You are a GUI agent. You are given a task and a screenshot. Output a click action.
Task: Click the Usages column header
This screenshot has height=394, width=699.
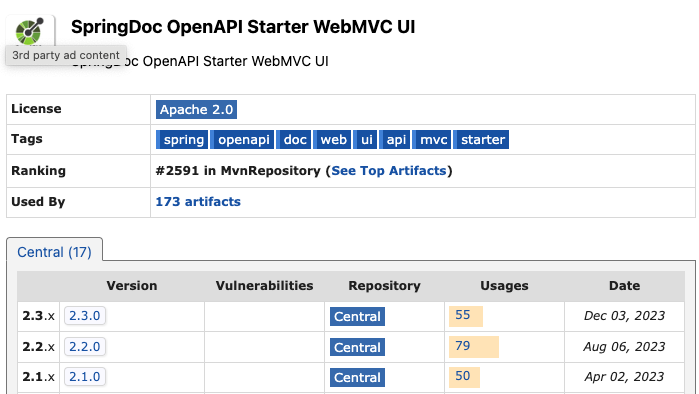point(504,286)
